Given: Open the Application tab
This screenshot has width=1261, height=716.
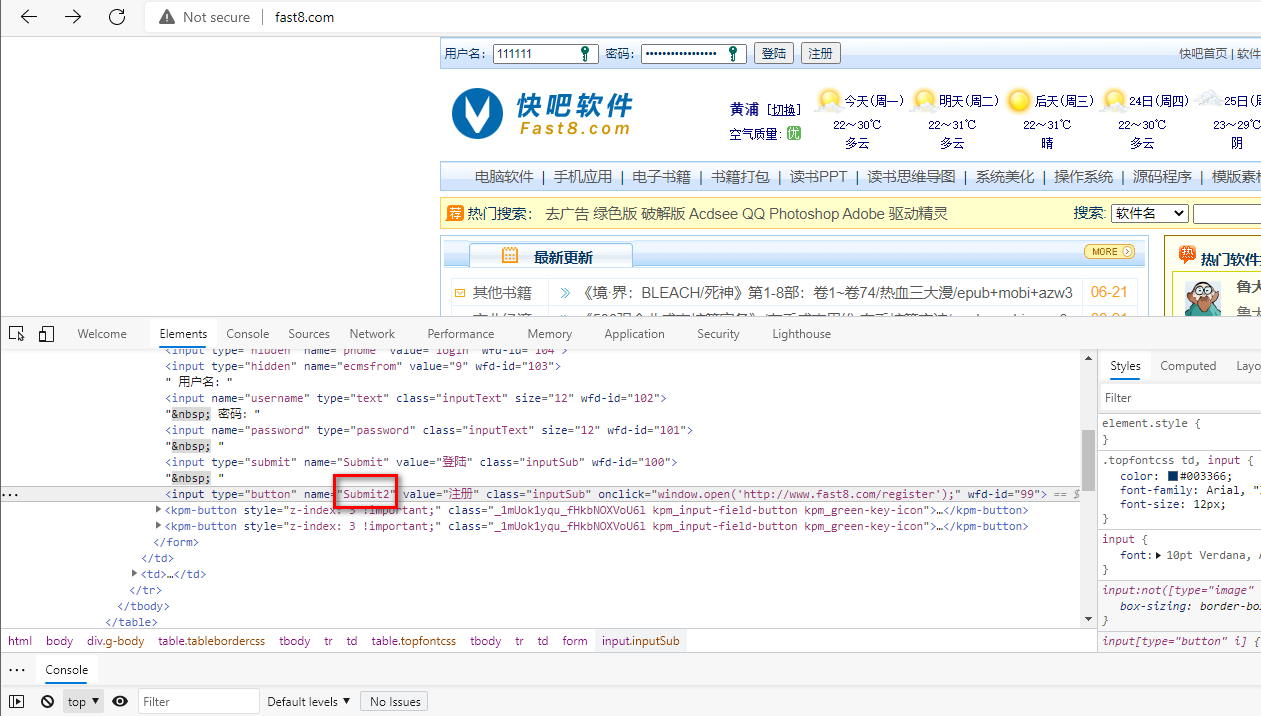Looking at the screenshot, I should pos(634,334).
